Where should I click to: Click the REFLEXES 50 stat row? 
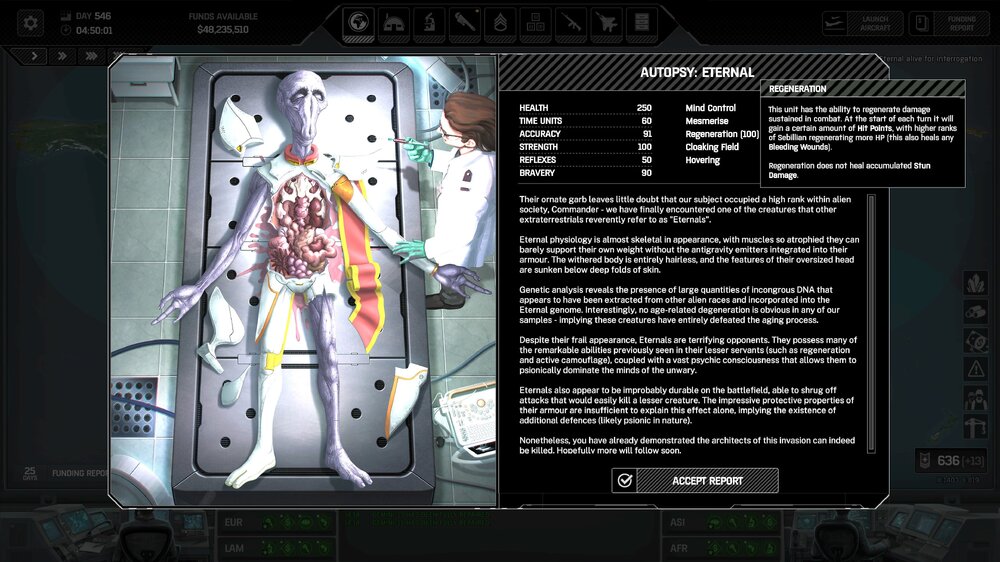(x=585, y=159)
